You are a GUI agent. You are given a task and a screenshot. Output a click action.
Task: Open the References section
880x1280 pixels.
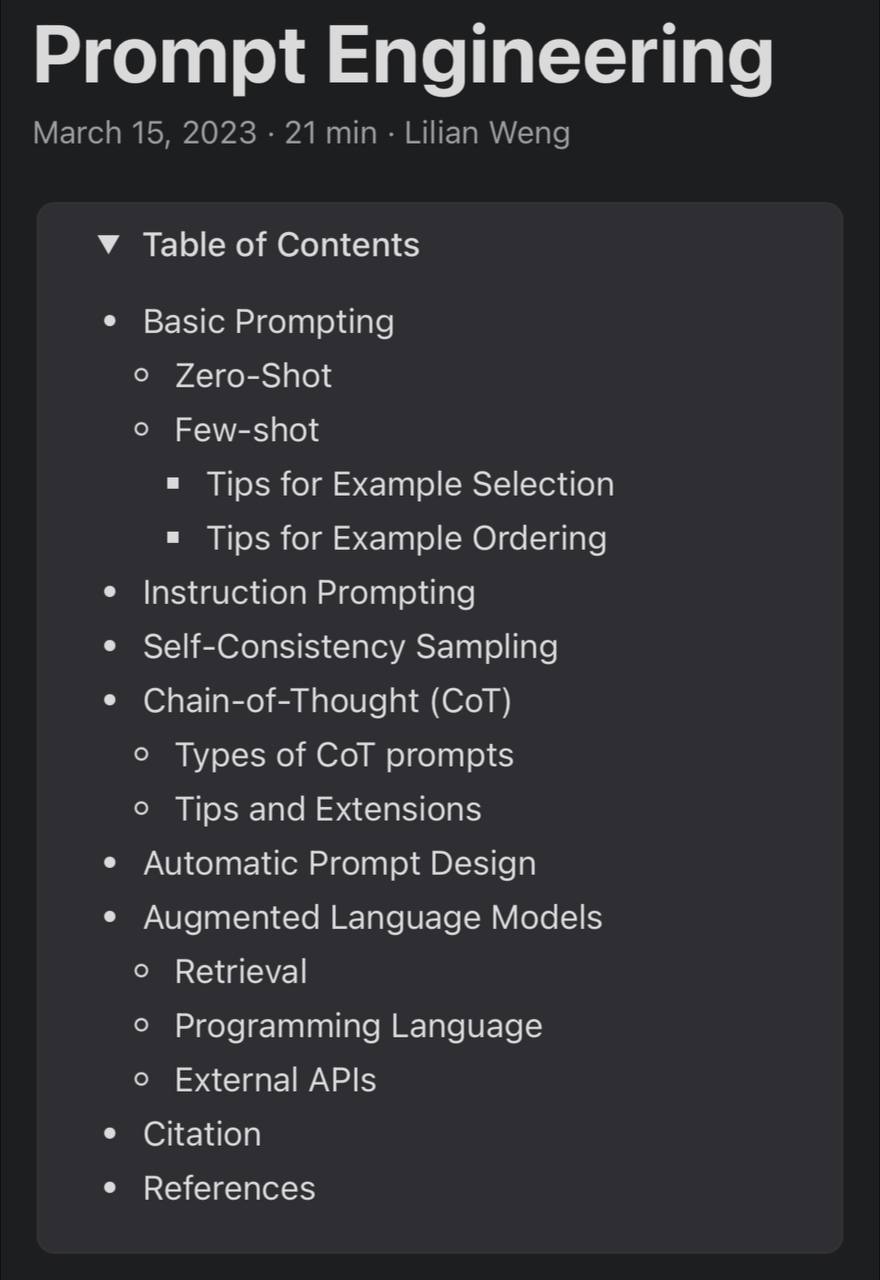click(x=229, y=1188)
